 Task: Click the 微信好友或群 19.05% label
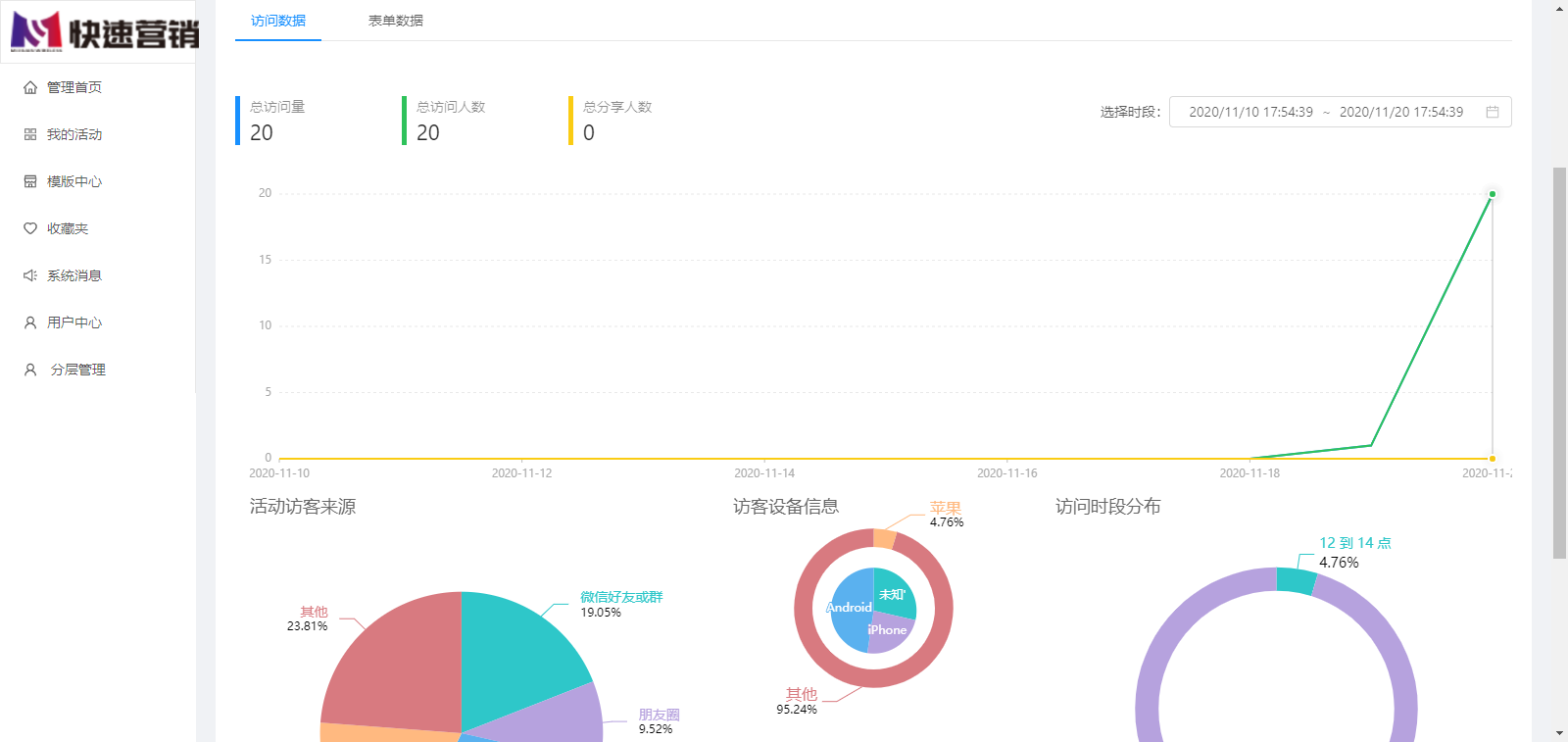pyautogui.click(x=621, y=604)
